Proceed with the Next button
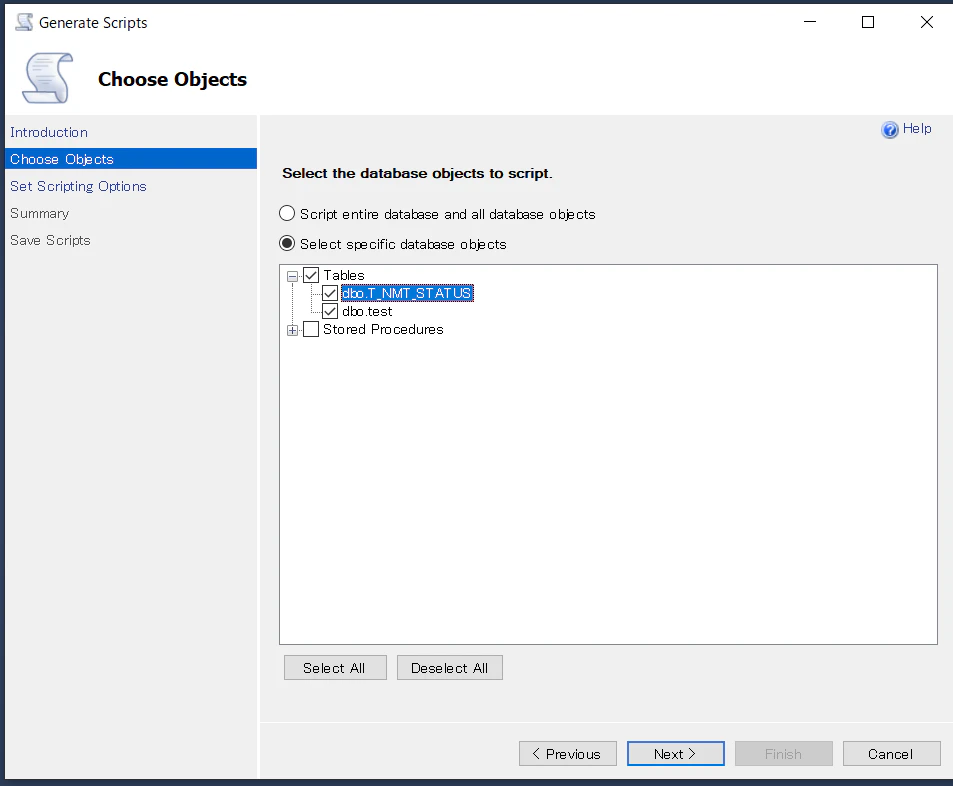The width and height of the screenshot is (953, 786). 676,754
